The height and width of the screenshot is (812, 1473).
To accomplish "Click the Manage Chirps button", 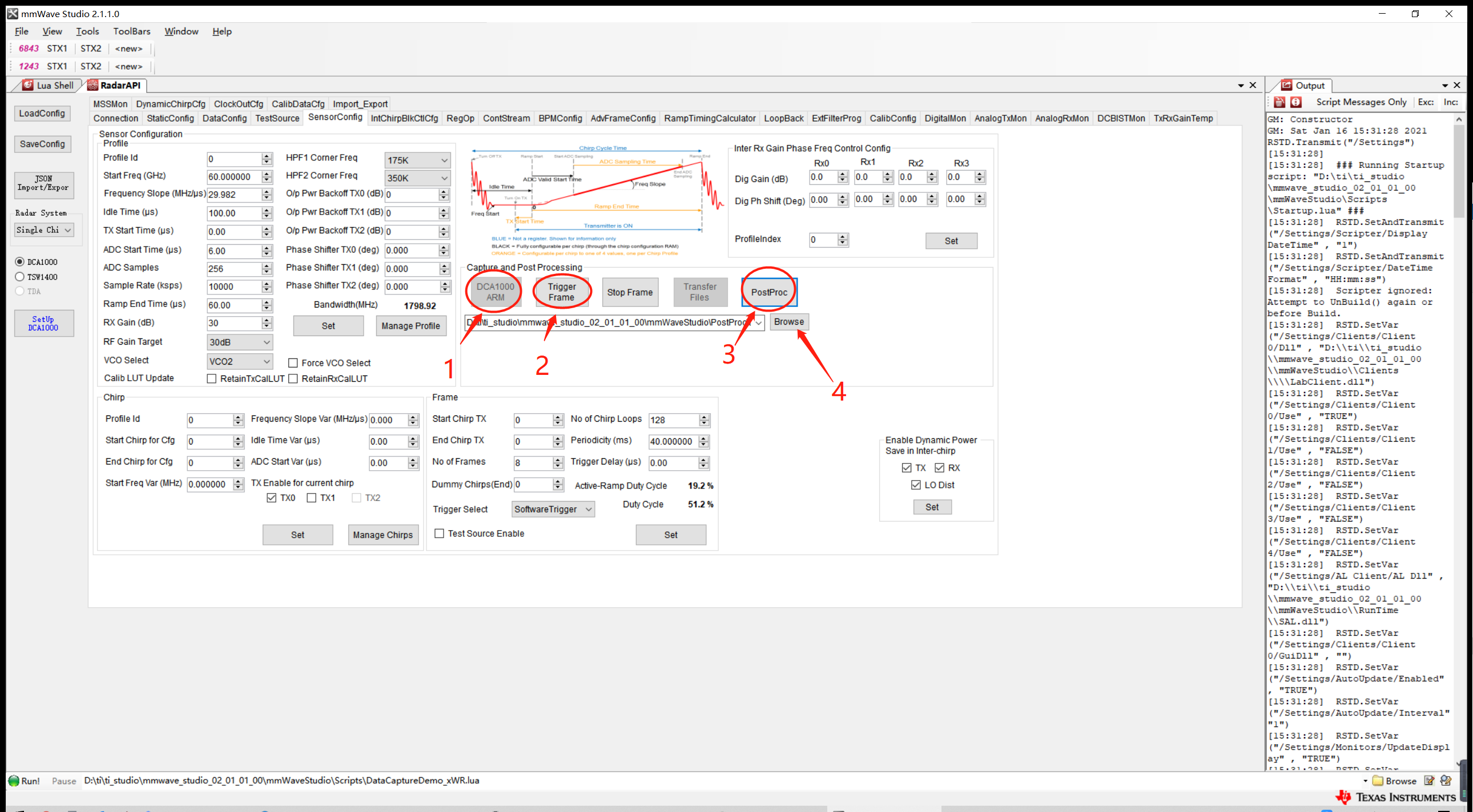I will pyautogui.click(x=383, y=535).
